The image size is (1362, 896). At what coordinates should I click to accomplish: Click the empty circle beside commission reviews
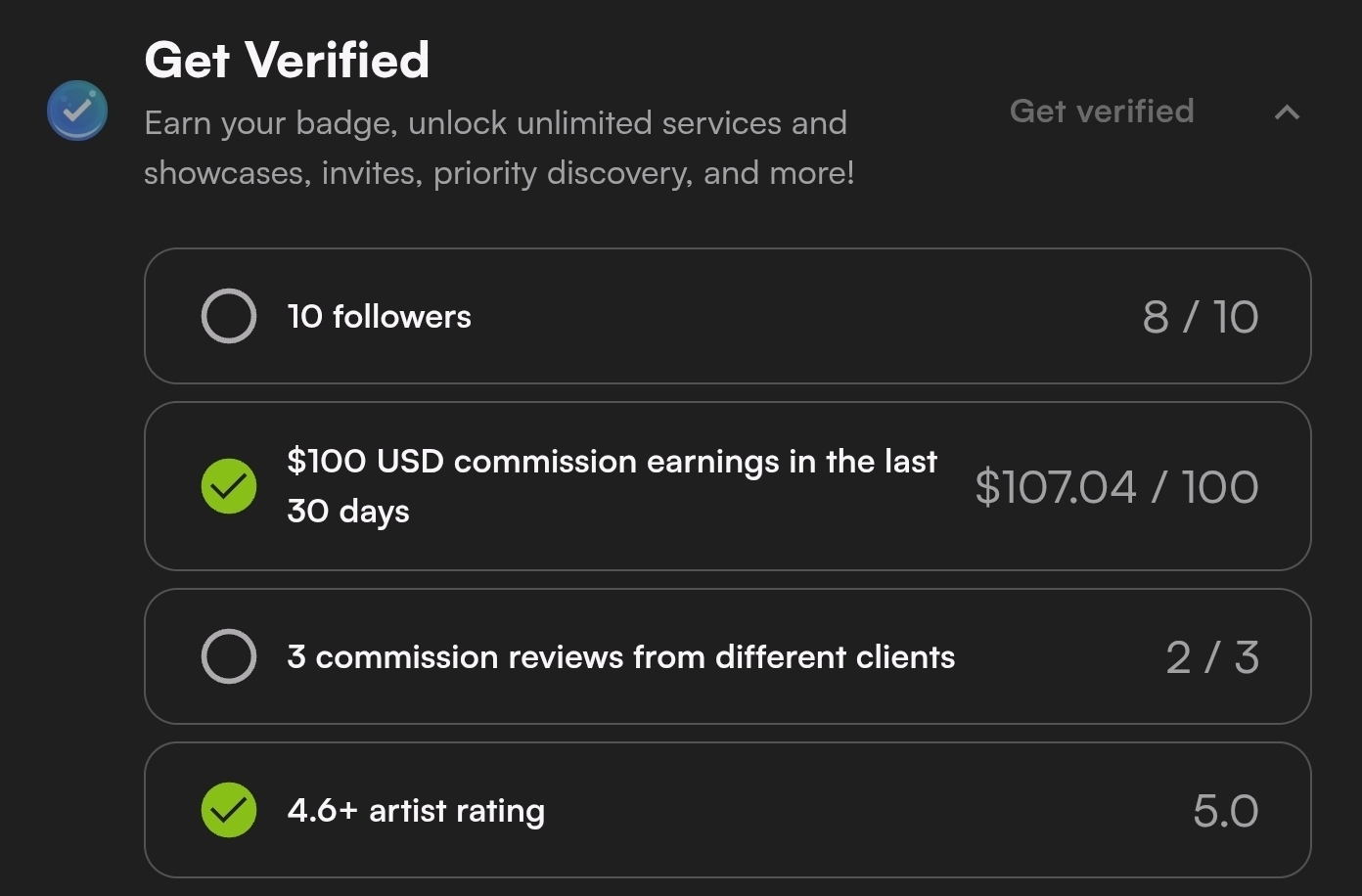(x=229, y=656)
